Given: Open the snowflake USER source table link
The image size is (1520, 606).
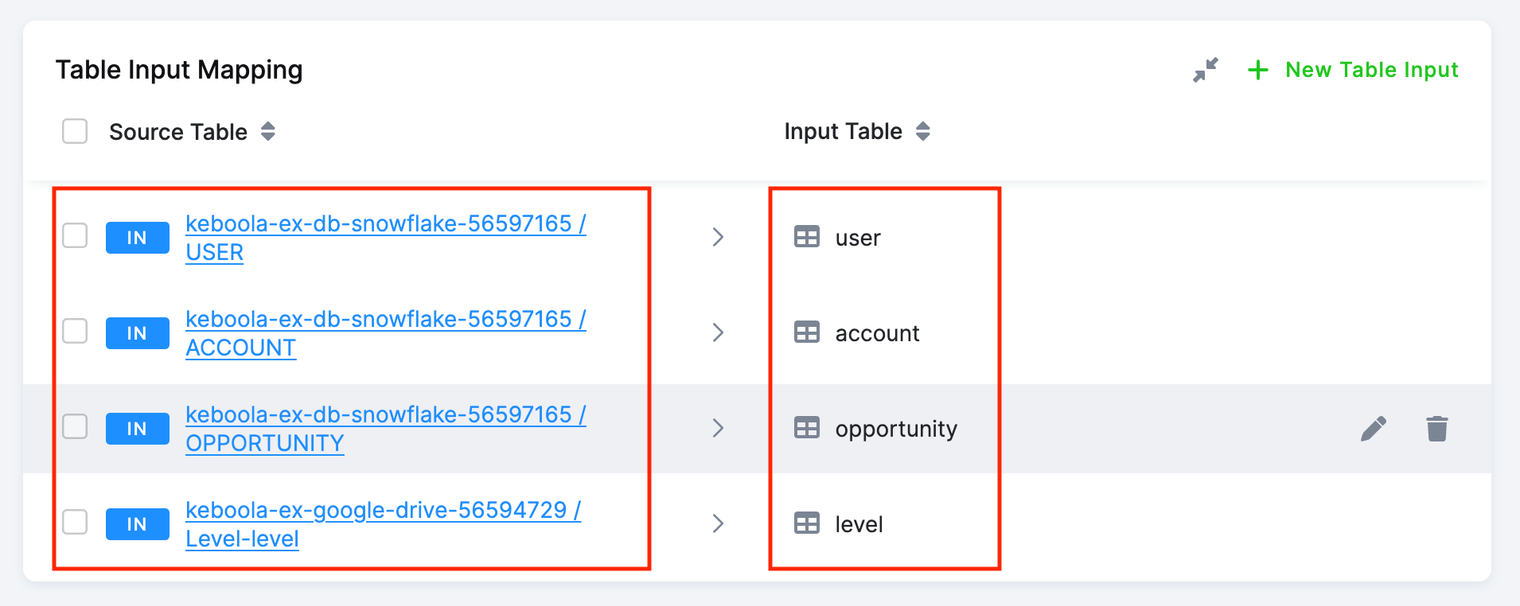Looking at the screenshot, I should coord(386,238).
